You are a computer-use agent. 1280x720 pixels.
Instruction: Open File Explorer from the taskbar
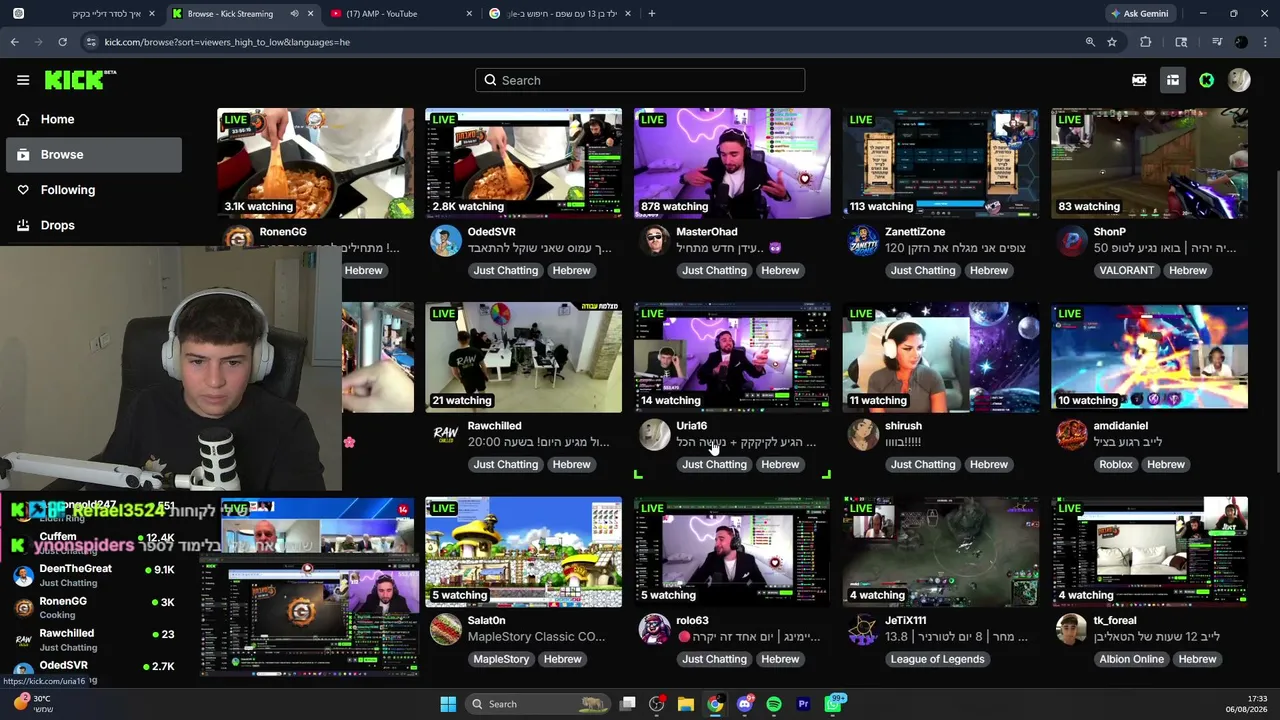(x=686, y=704)
